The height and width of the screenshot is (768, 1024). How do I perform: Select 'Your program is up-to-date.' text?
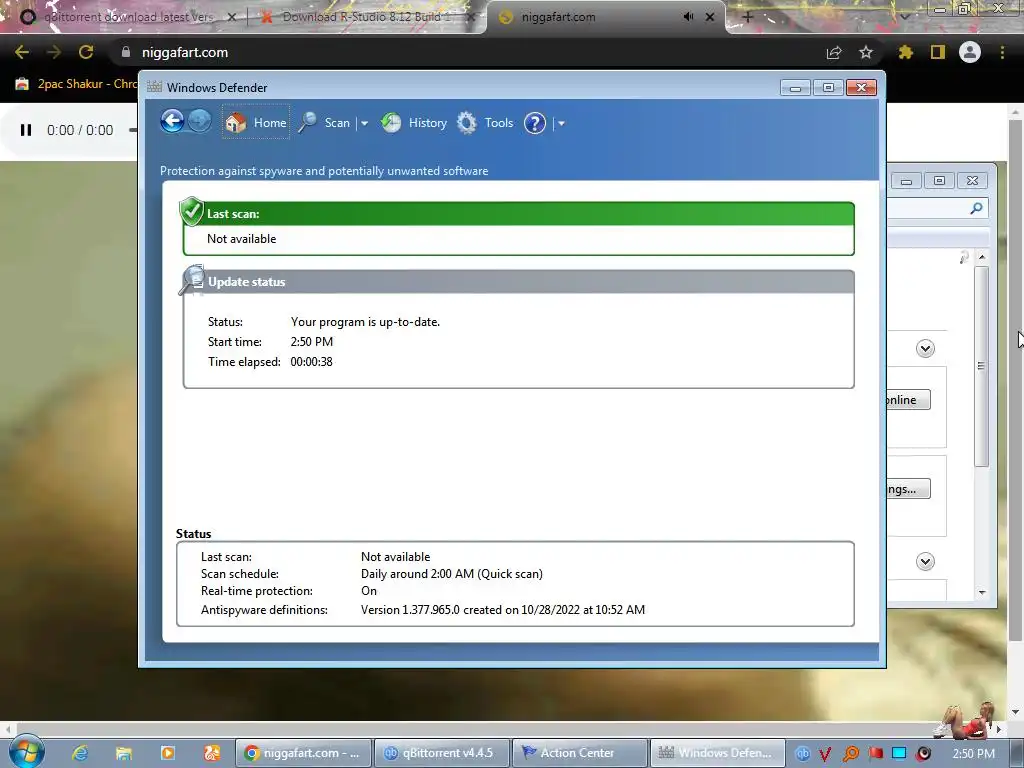[365, 322]
